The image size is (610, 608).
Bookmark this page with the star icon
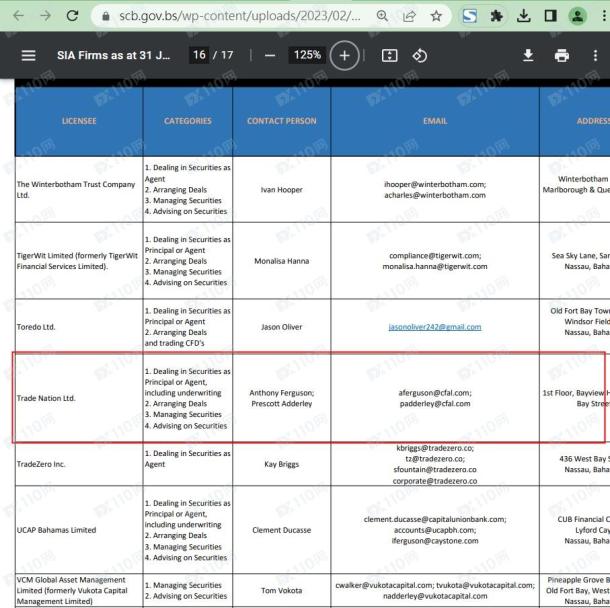pos(436,16)
